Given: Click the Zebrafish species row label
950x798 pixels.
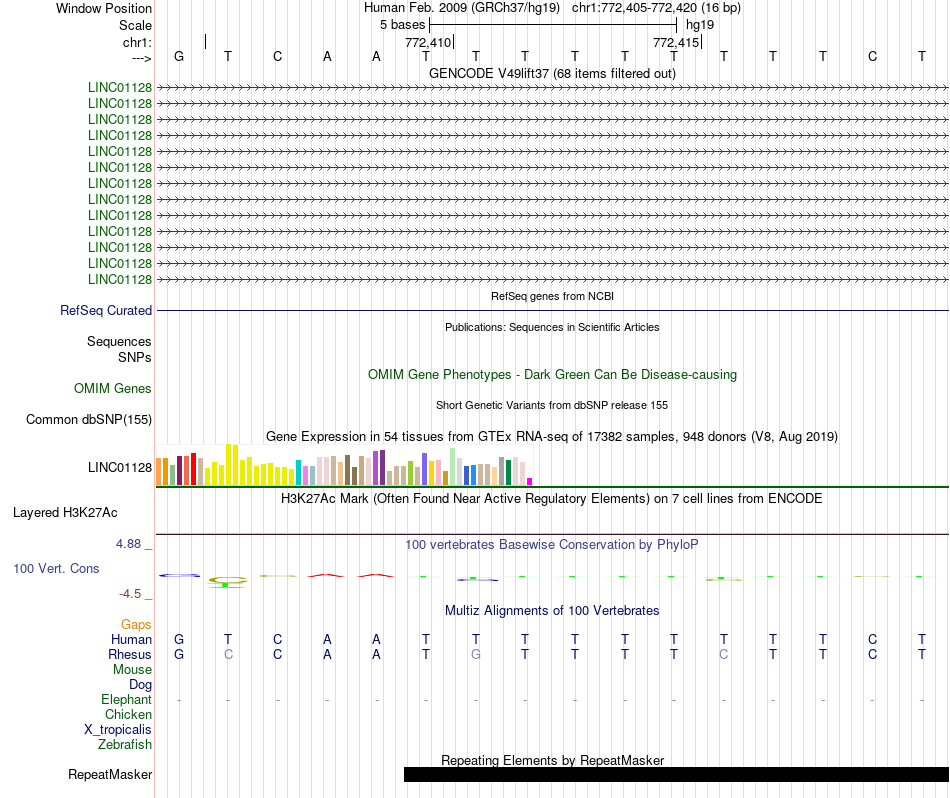Looking at the screenshot, I should [125, 744].
